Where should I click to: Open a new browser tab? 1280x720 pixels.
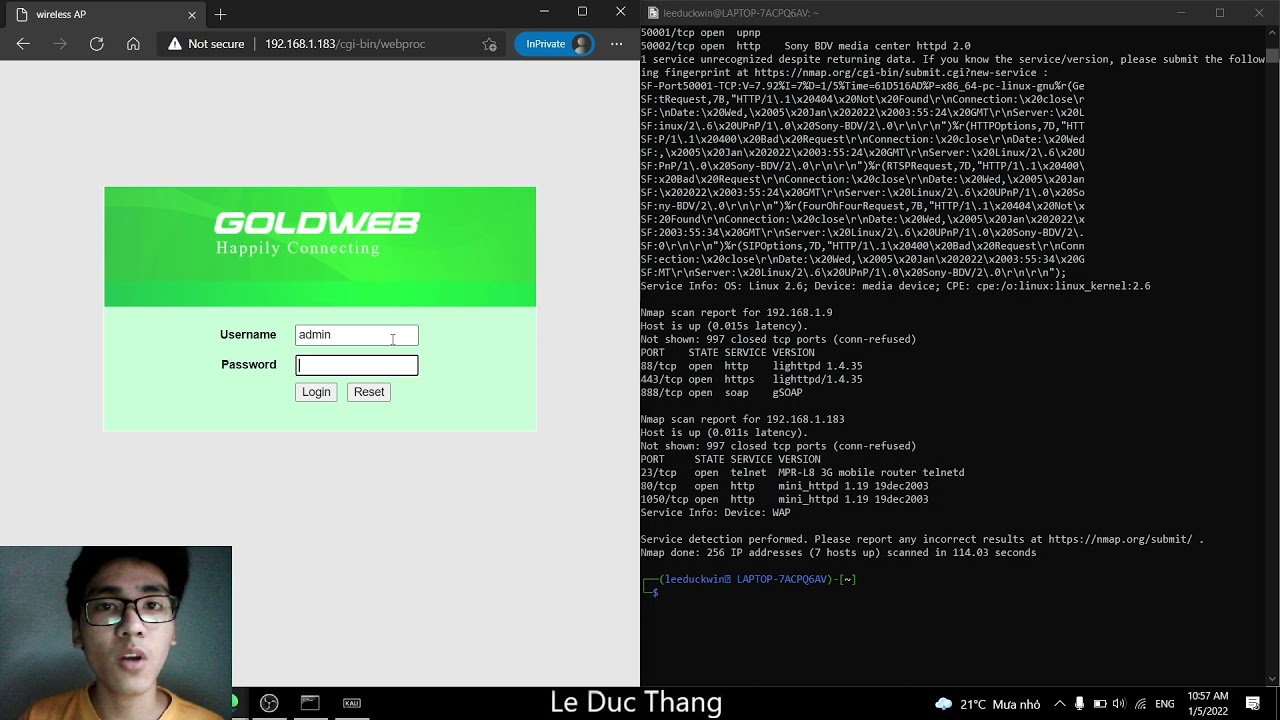tap(220, 15)
